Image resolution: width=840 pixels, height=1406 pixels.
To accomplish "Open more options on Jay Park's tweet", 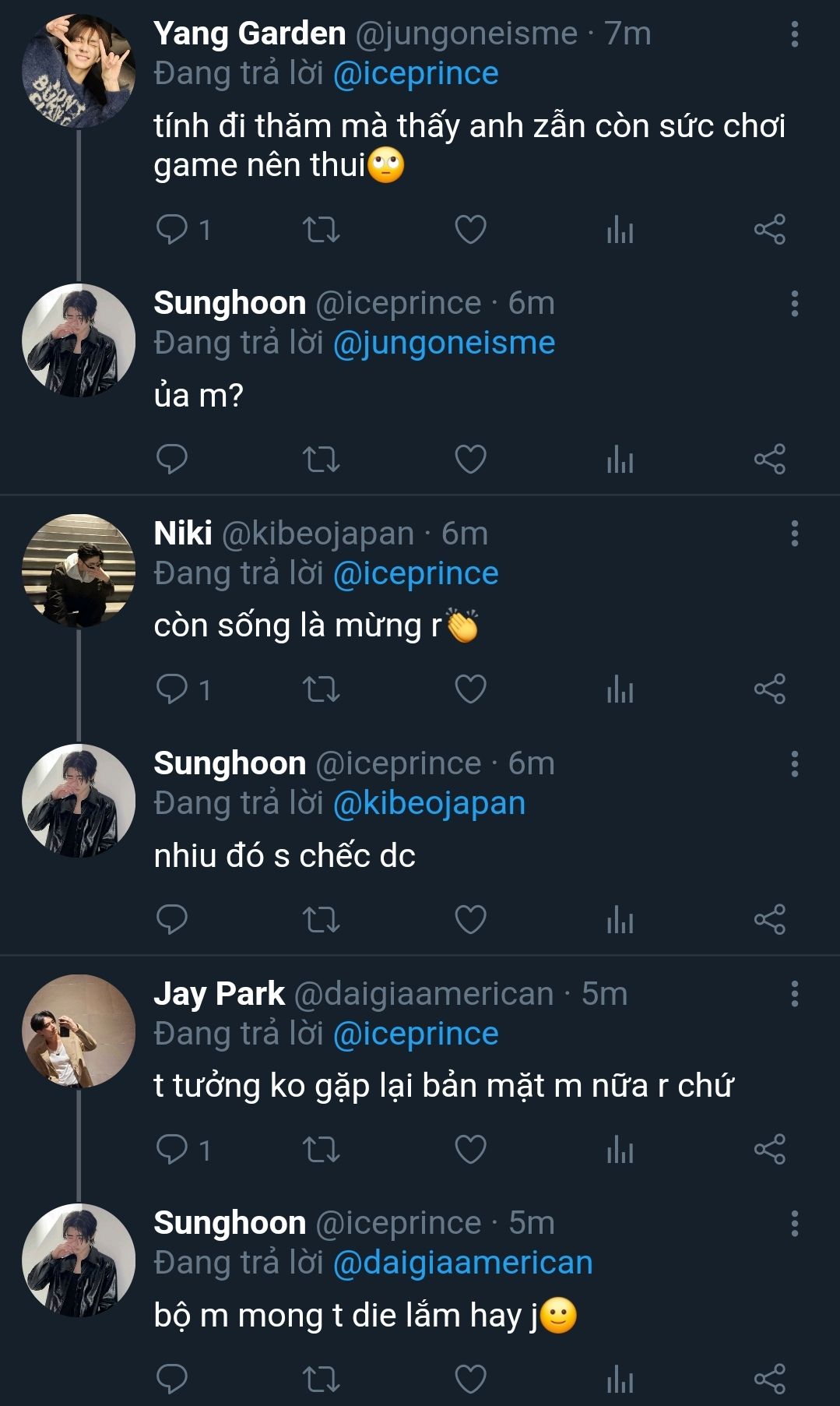I will (x=794, y=994).
